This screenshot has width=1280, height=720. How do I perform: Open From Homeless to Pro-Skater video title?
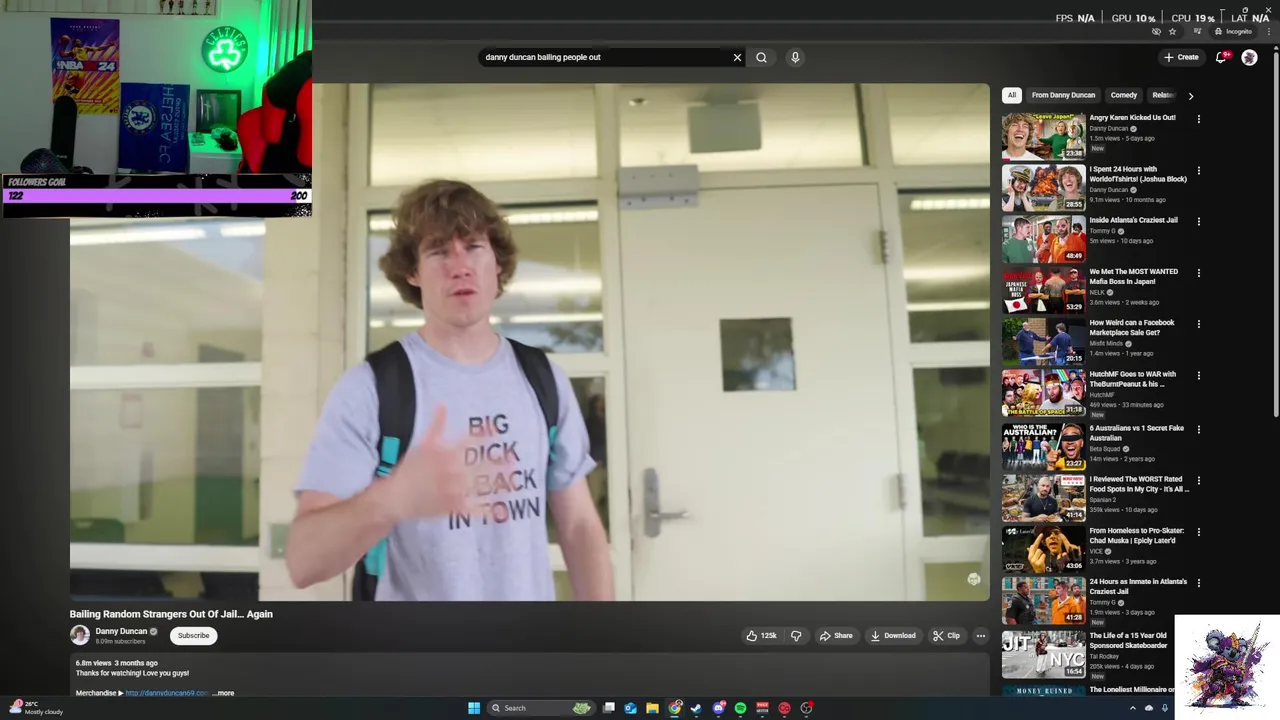pyautogui.click(x=1136, y=536)
